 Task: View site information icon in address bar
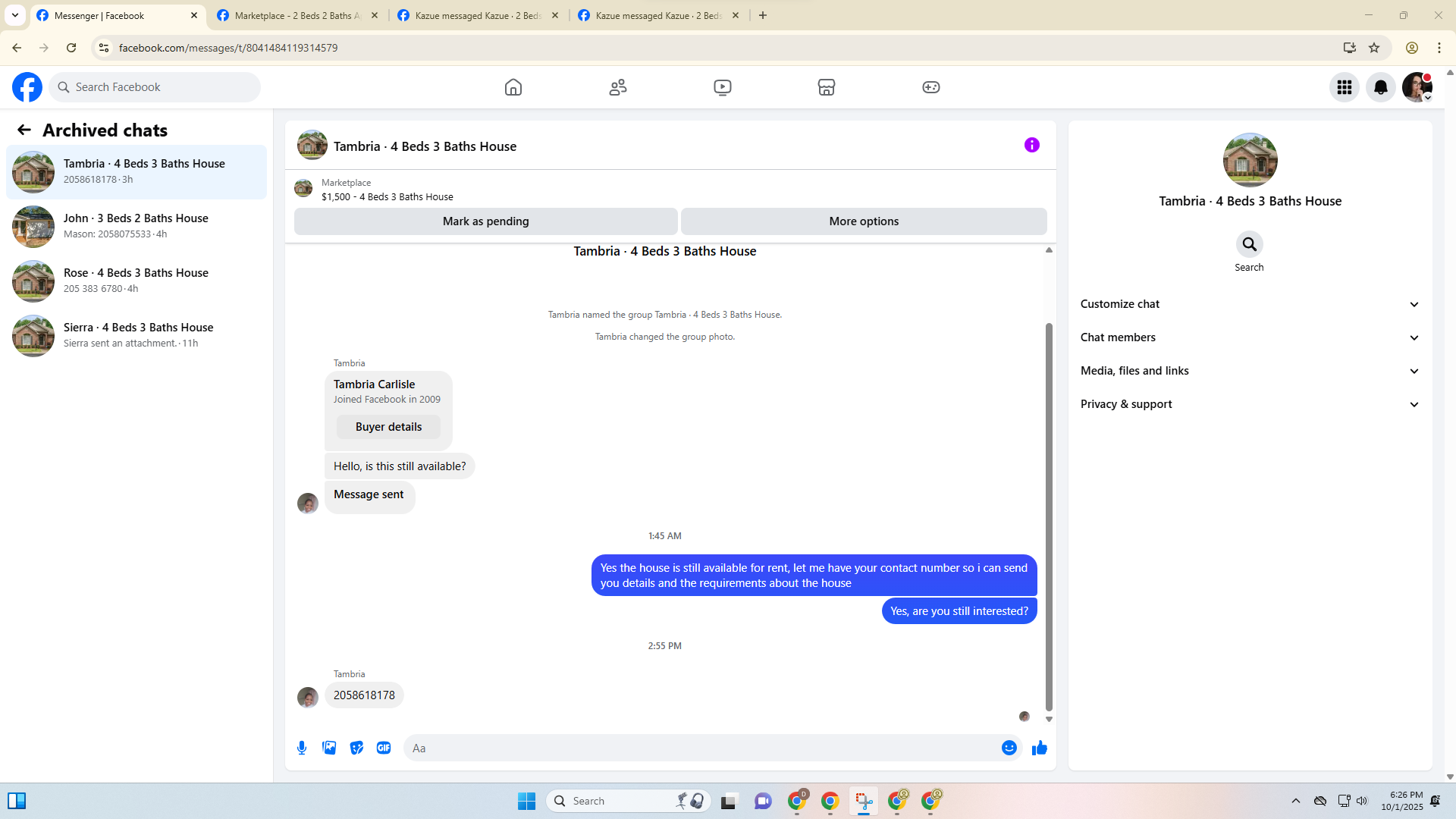[104, 48]
